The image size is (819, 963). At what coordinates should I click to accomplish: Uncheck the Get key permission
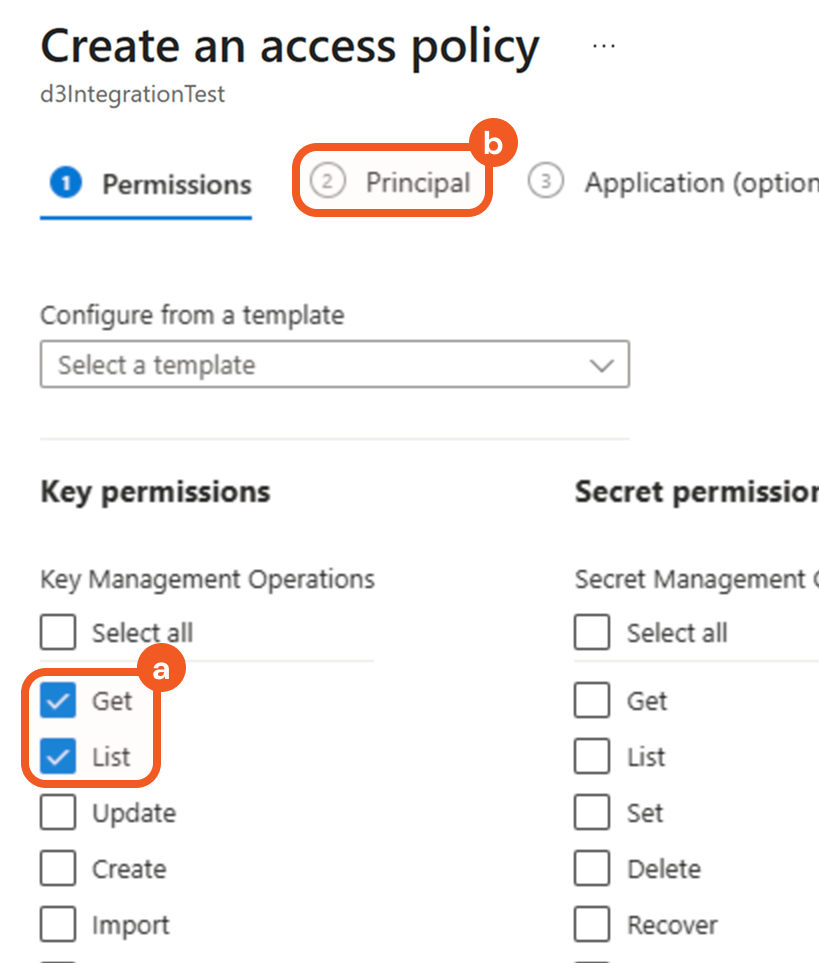(x=58, y=701)
